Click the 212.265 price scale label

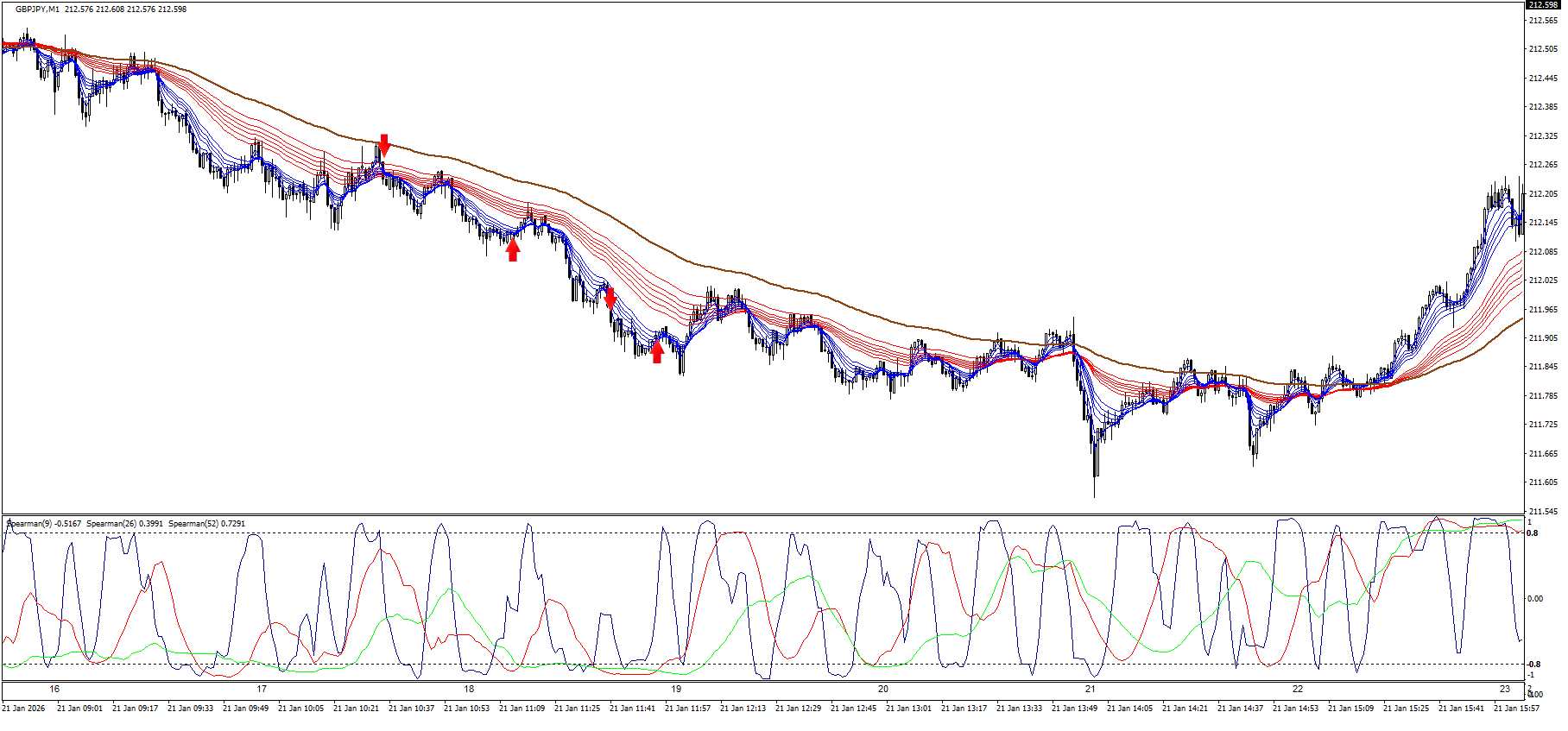tap(1543, 165)
